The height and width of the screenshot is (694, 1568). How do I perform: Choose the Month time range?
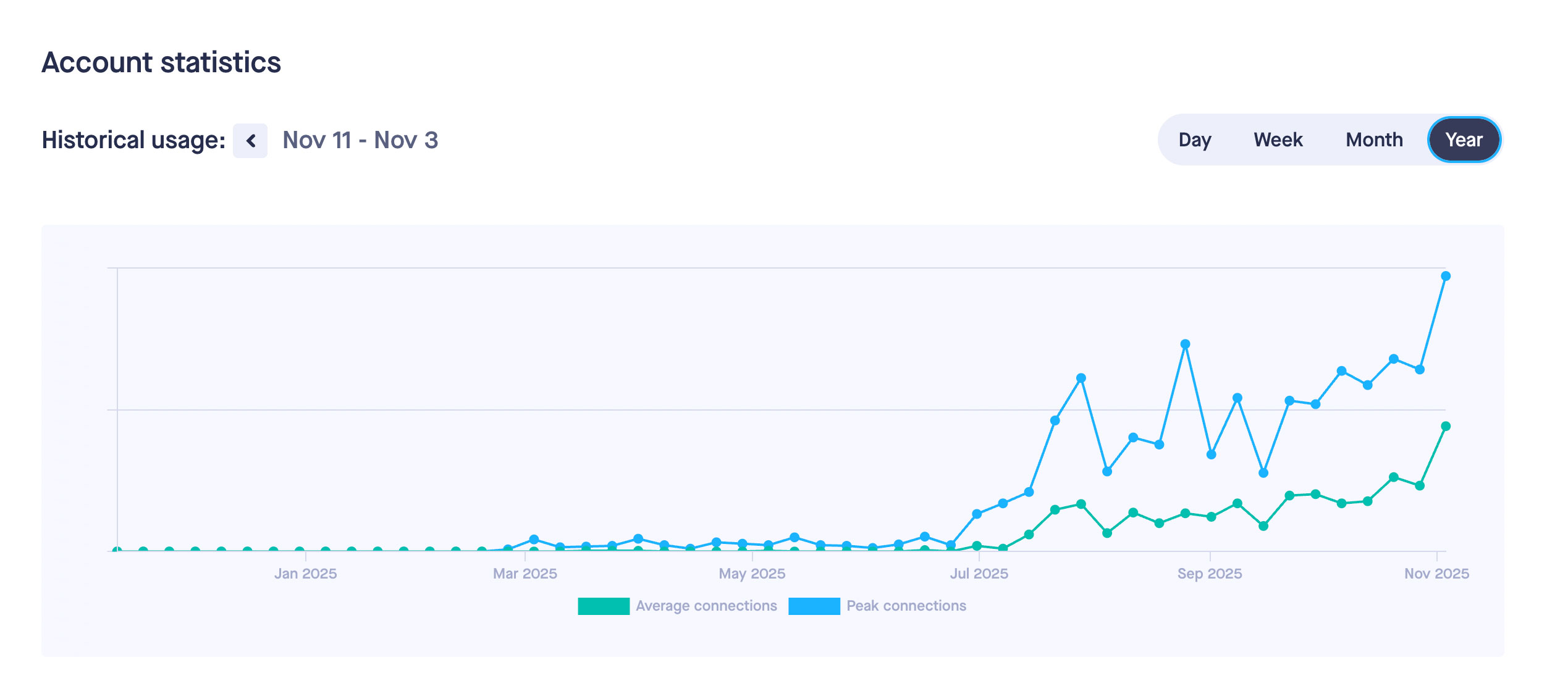click(1374, 140)
